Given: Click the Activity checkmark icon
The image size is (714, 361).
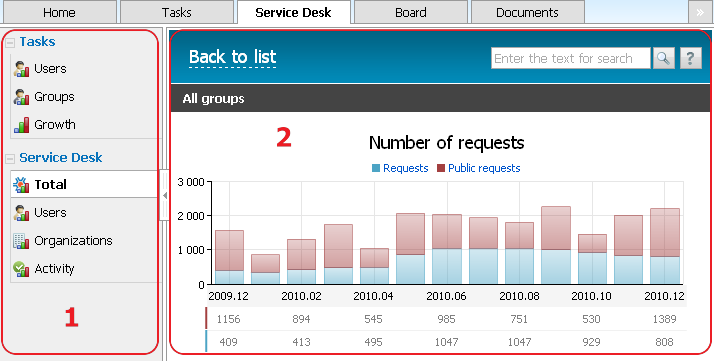Looking at the screenshot, I should 21,269.
